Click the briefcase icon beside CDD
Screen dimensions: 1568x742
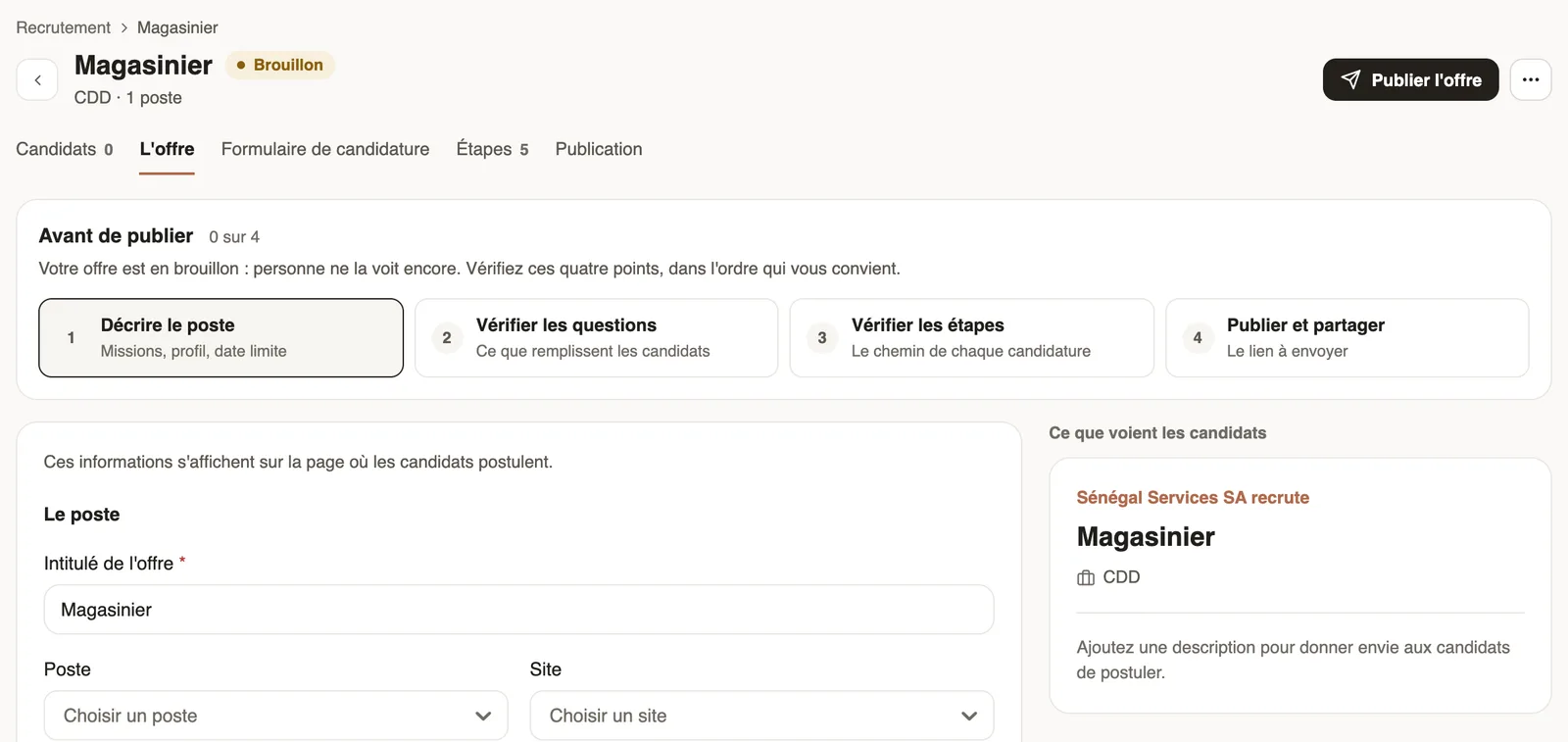click(1086, 577)
